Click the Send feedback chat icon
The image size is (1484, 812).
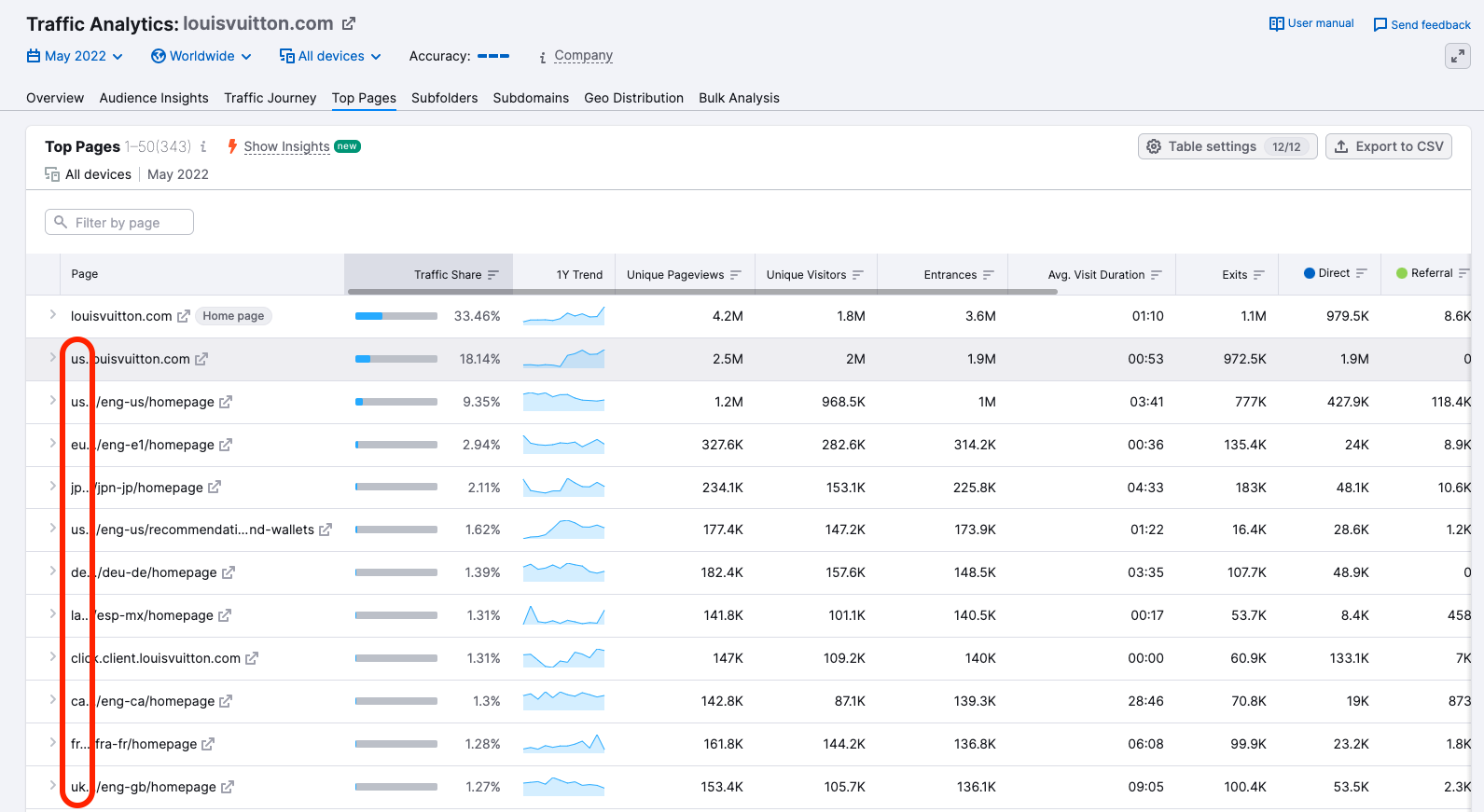(x=1380, y=25)
